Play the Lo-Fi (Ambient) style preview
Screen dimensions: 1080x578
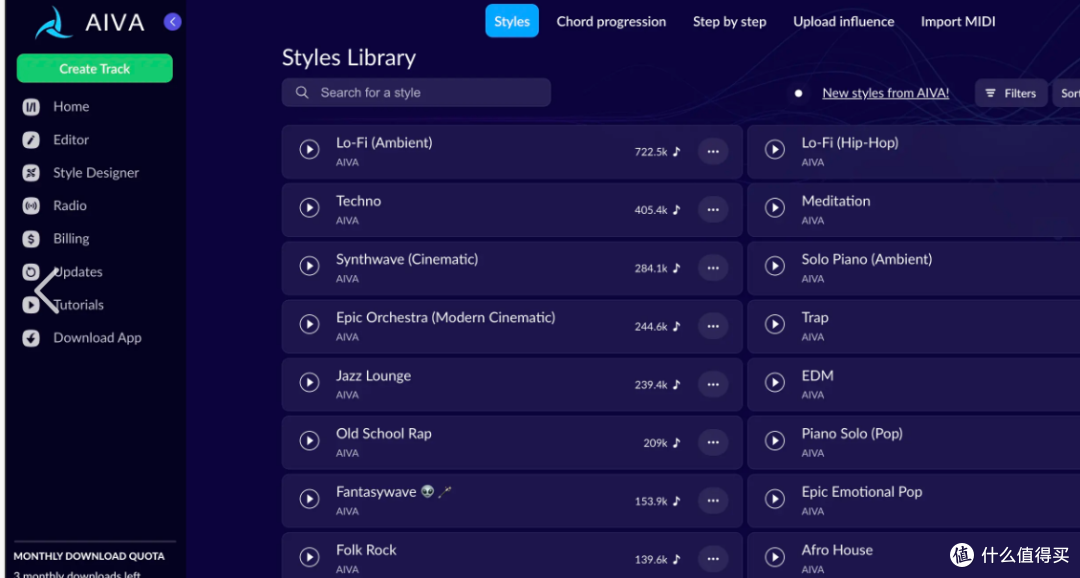309,149
